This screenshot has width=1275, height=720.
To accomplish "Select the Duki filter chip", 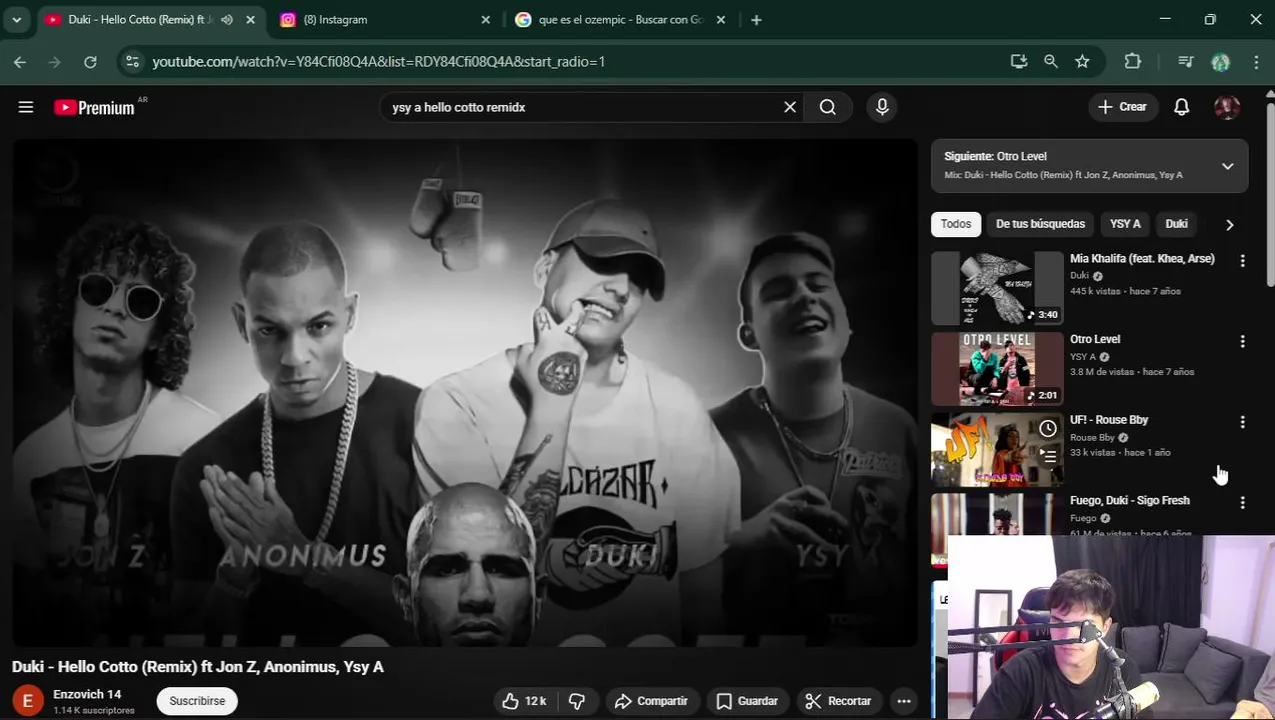I will (x=1176, y=224).
